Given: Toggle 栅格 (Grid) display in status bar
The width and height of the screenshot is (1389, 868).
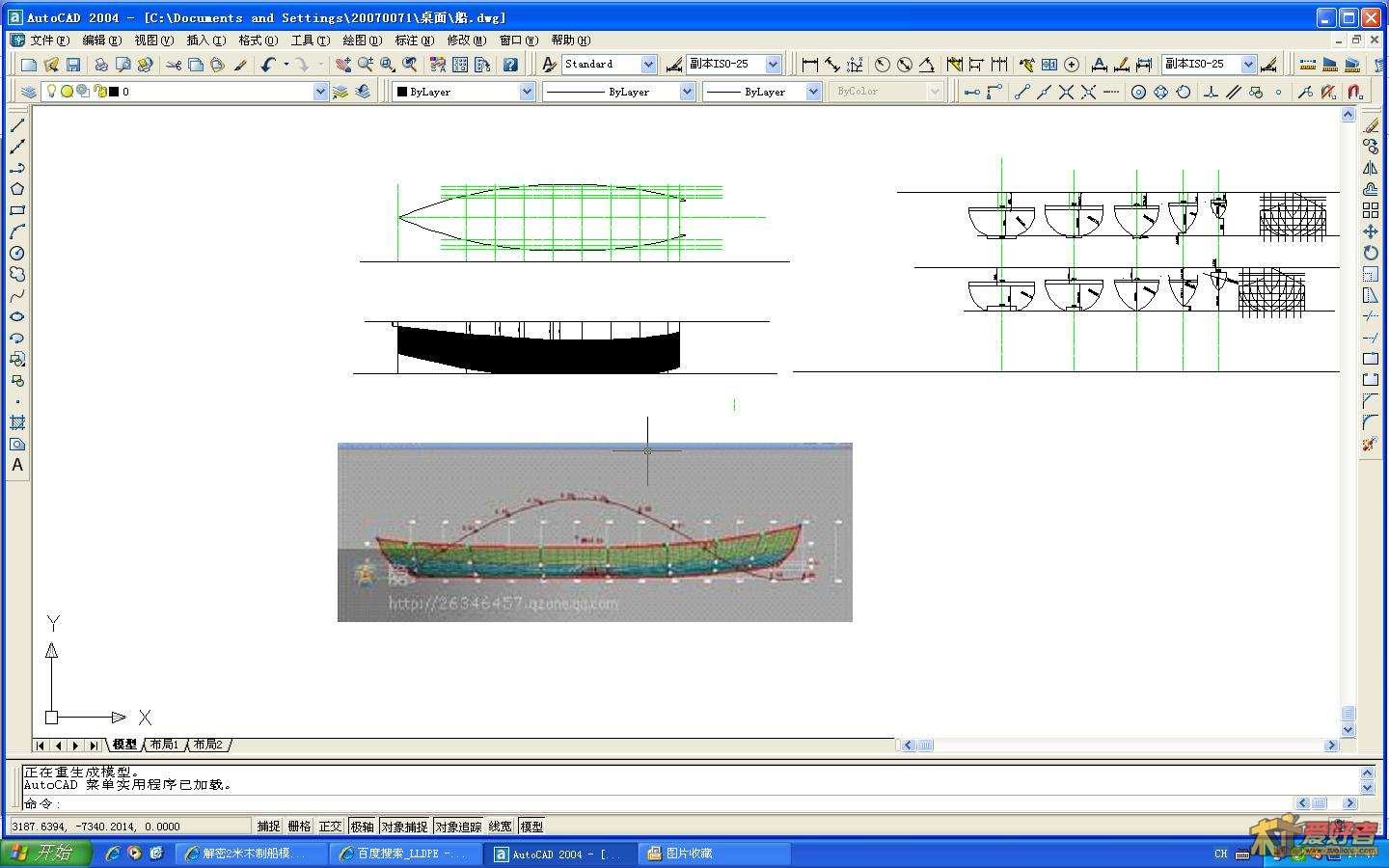Looking at the screenshot, I should tap(299, 827).
